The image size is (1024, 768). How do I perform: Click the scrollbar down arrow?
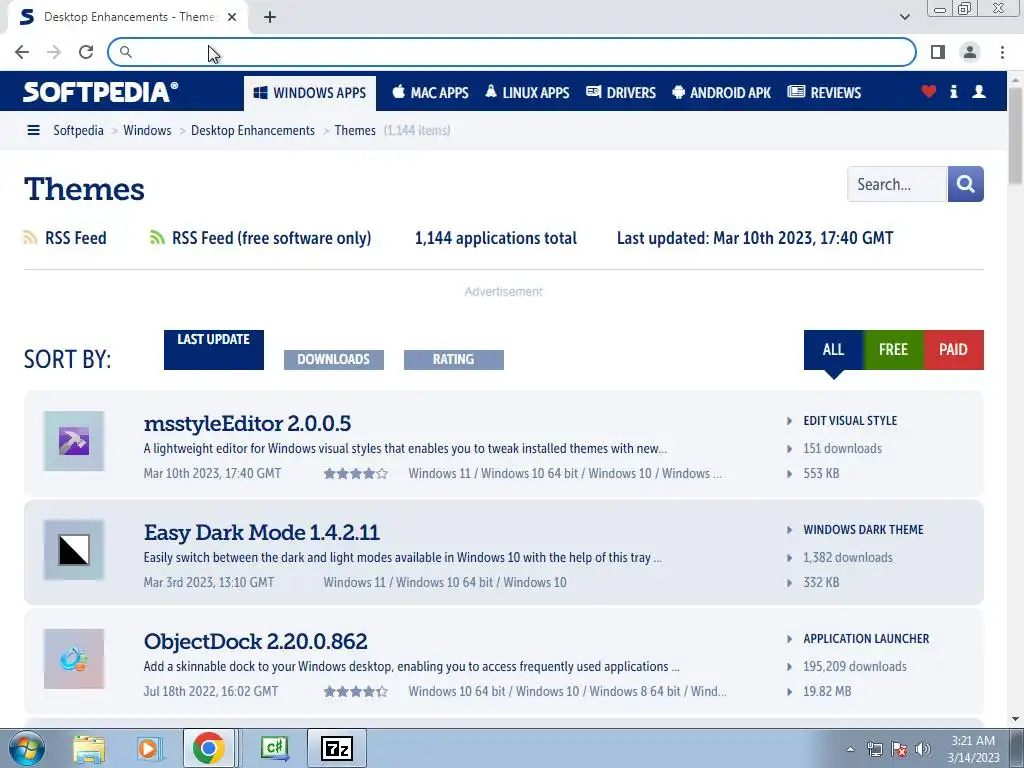[x=1015, y=719]
